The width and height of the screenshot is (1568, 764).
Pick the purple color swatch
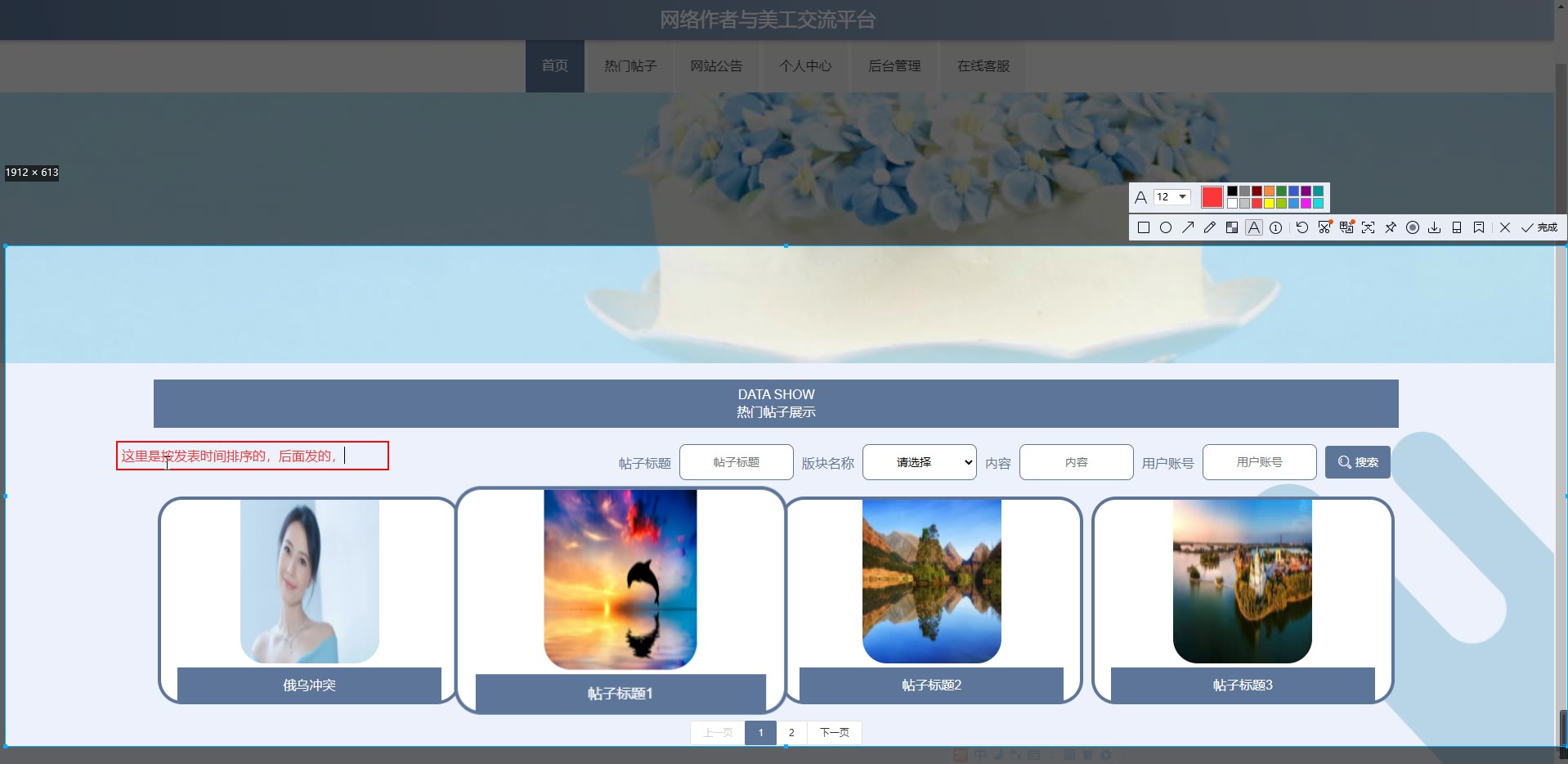(1306, 191)
